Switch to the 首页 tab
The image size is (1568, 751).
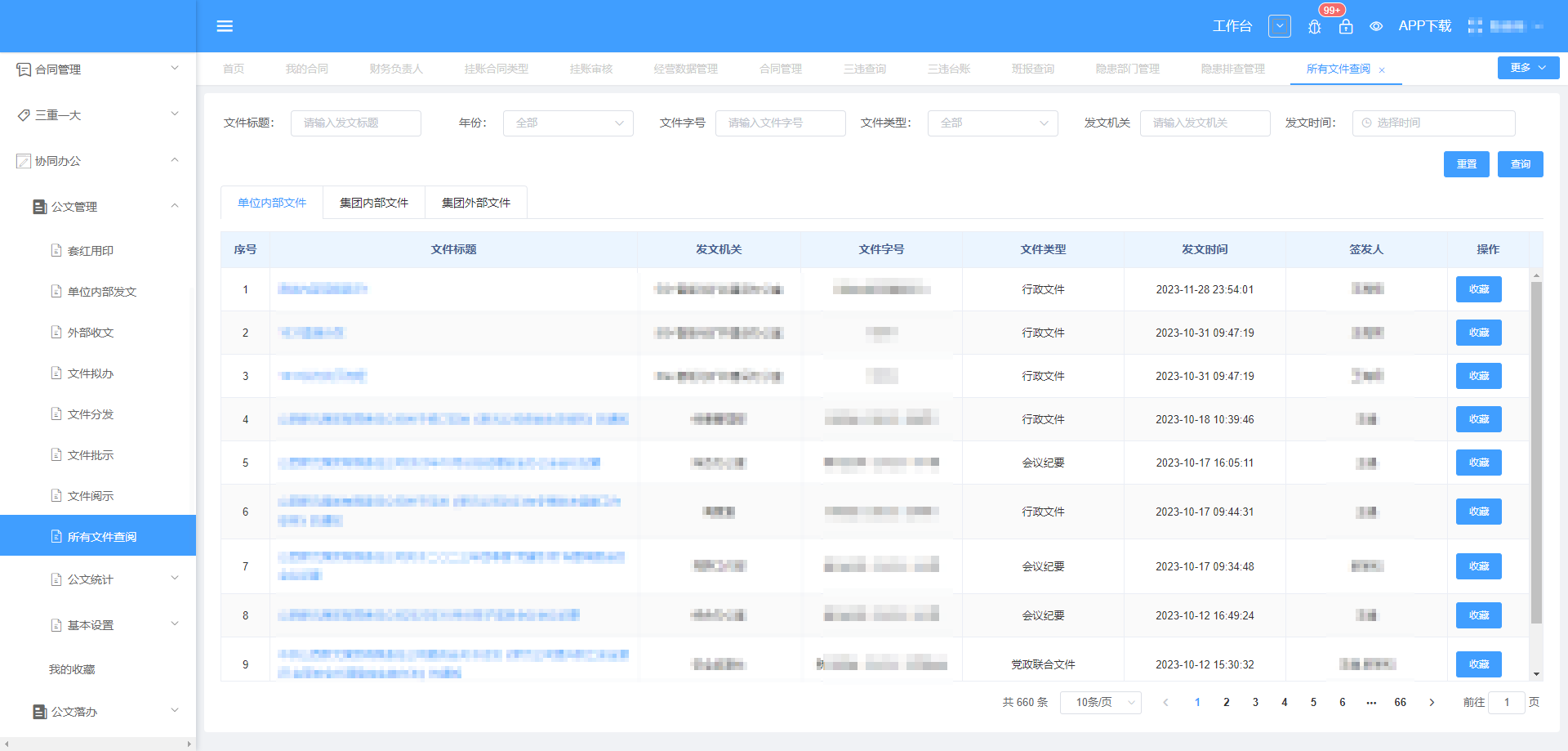[x=234, y=69]
